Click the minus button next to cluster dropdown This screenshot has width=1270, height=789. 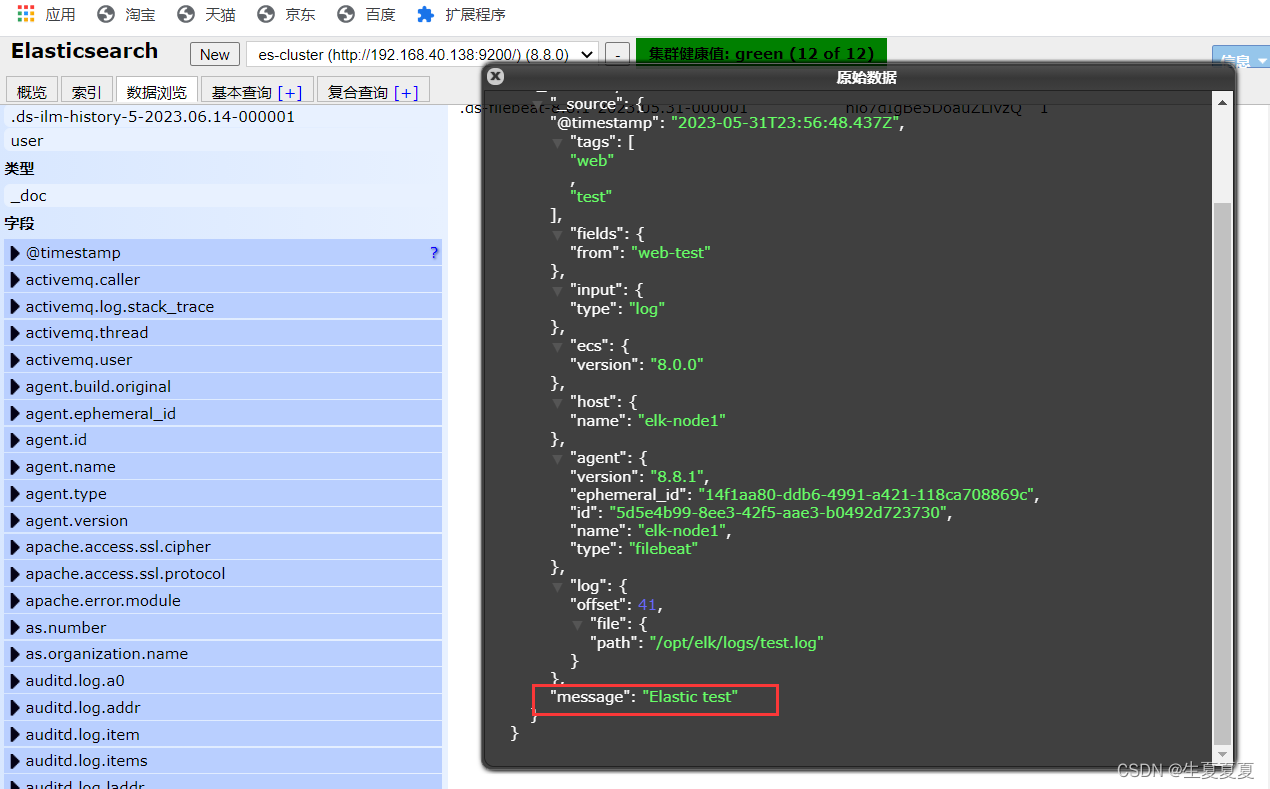[618, 55]
